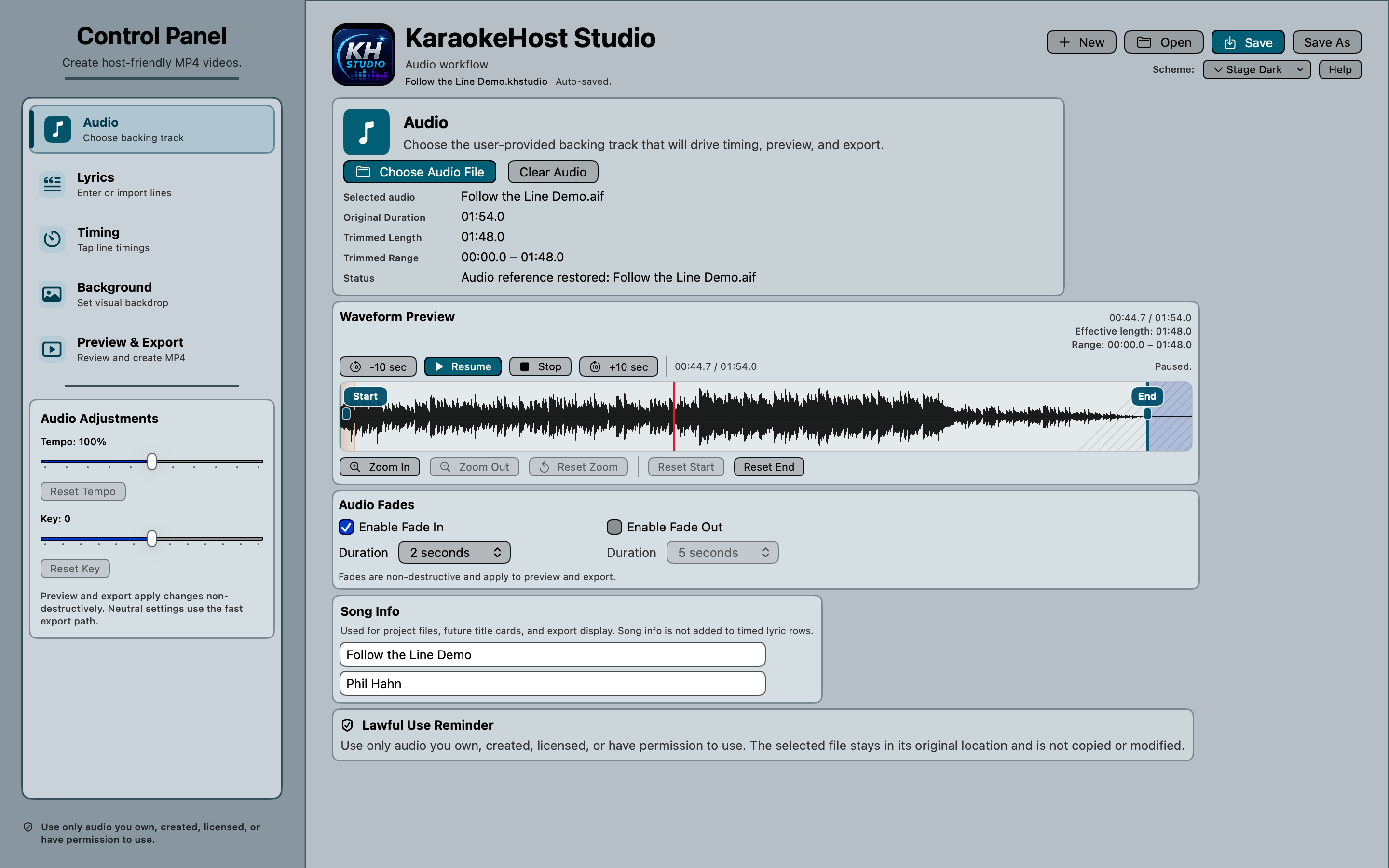Click the rewind icon on -10 sec

tap(356, 366)
